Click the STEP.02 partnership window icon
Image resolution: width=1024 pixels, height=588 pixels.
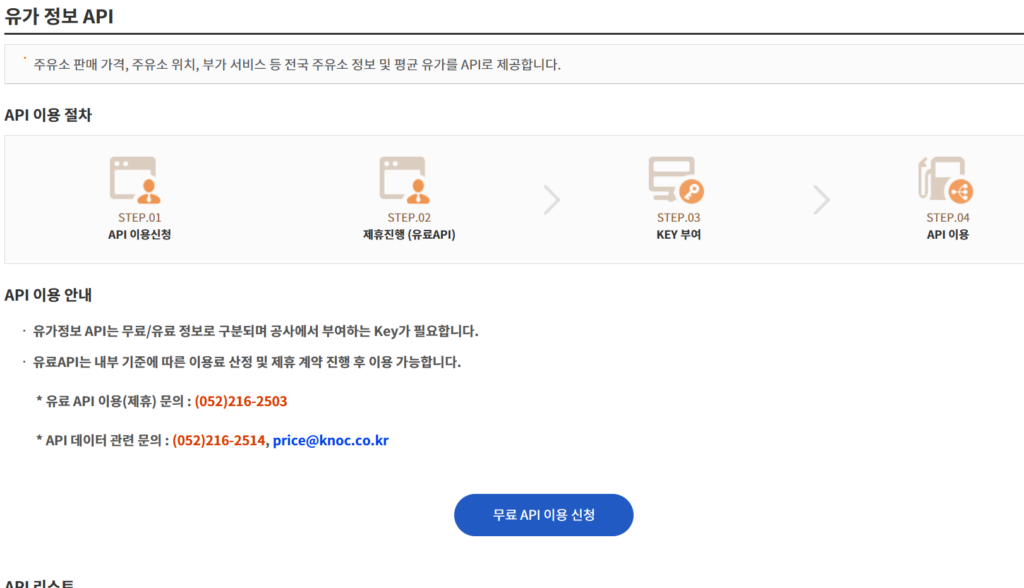(403, 180)
